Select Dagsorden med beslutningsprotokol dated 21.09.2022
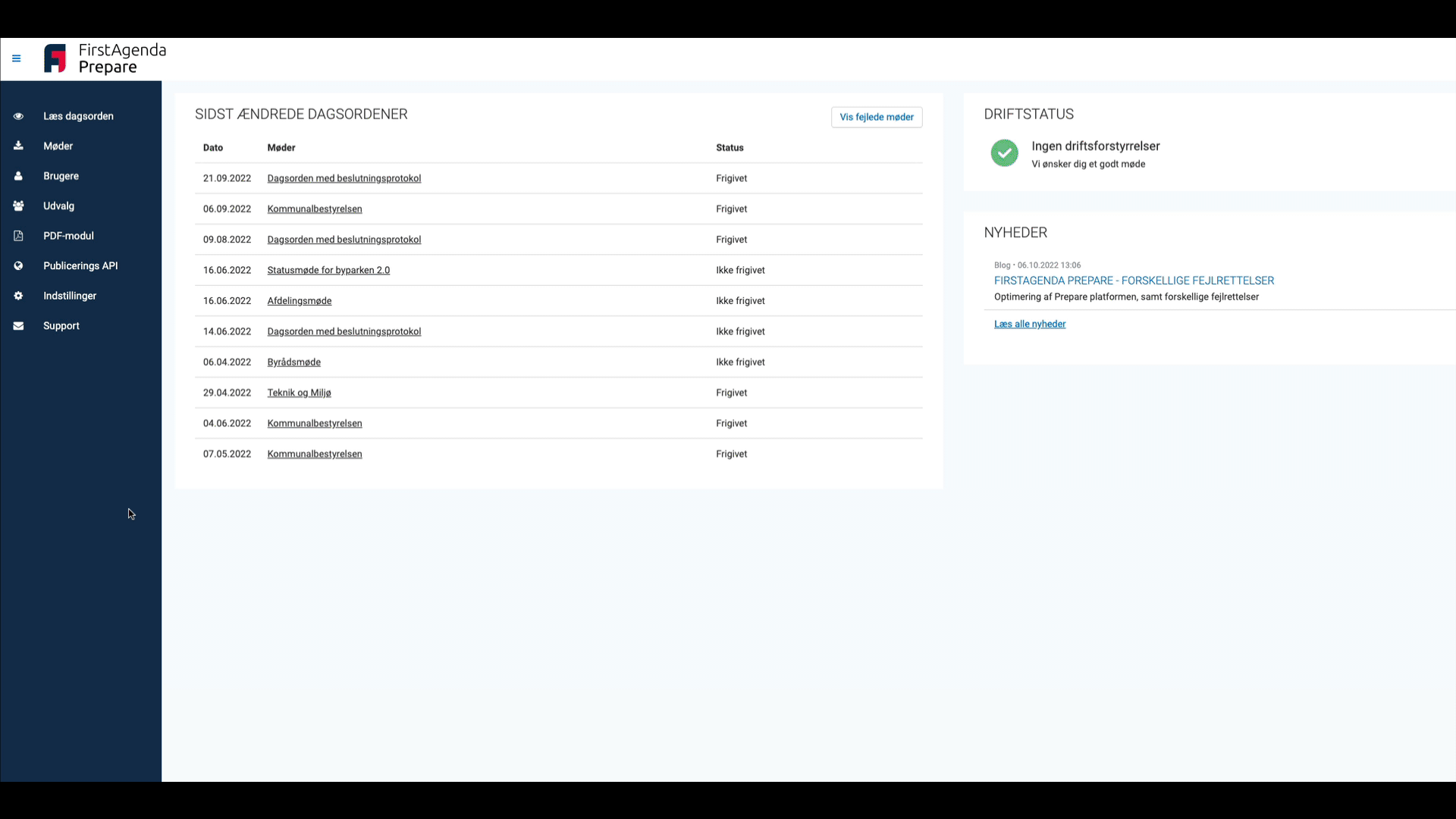Viewport: 1456px width, 819px height. click(x=344, y=178)
